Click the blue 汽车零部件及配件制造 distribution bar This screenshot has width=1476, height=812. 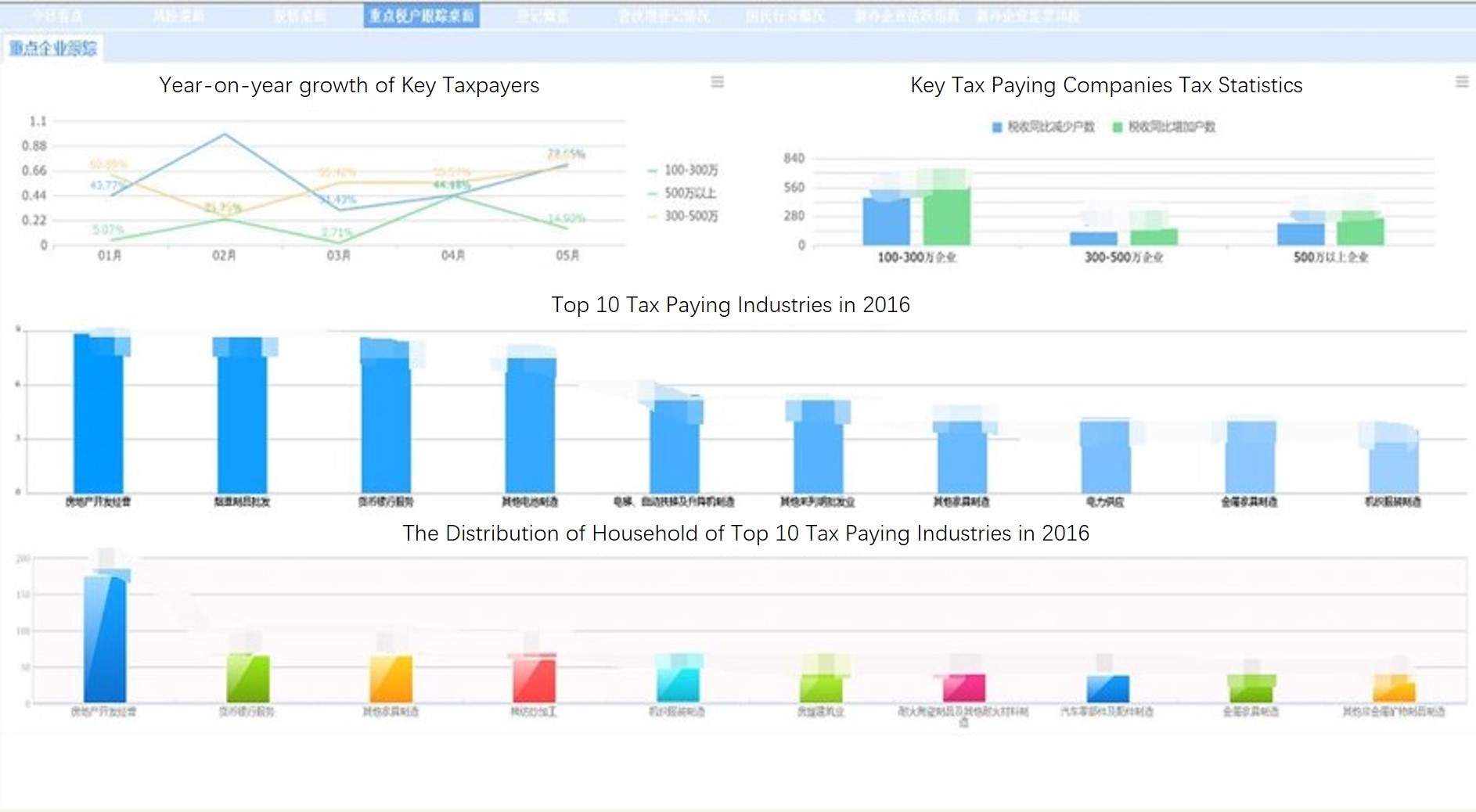pos(1108,689)
